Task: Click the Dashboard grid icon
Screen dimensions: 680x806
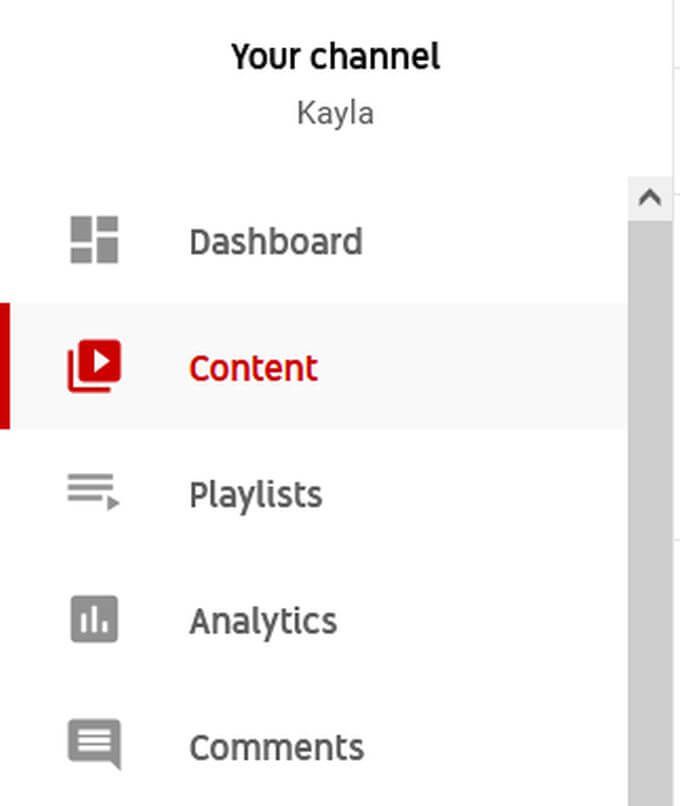Action: (94, 240)
